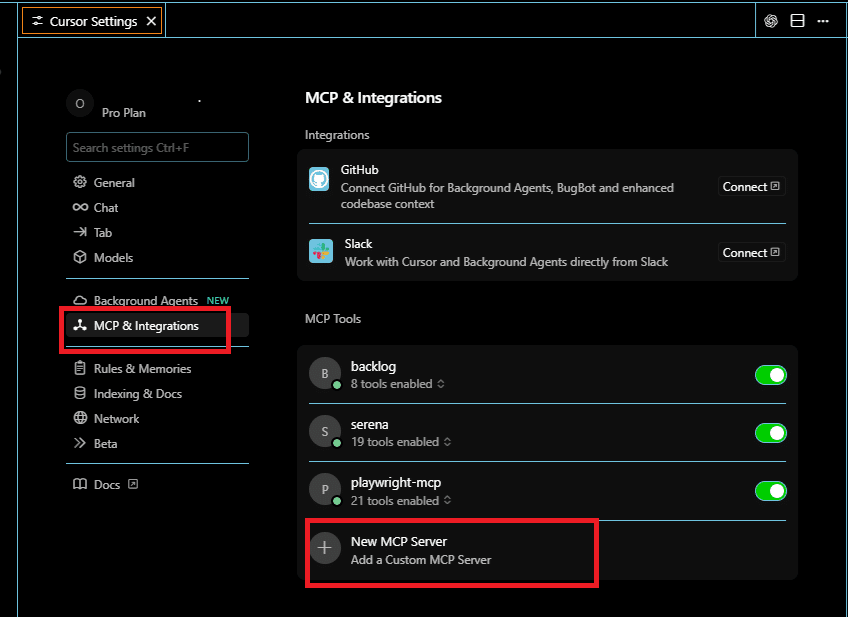
Task: Open the Rules & Memories settings section
Action: (142, 368)
